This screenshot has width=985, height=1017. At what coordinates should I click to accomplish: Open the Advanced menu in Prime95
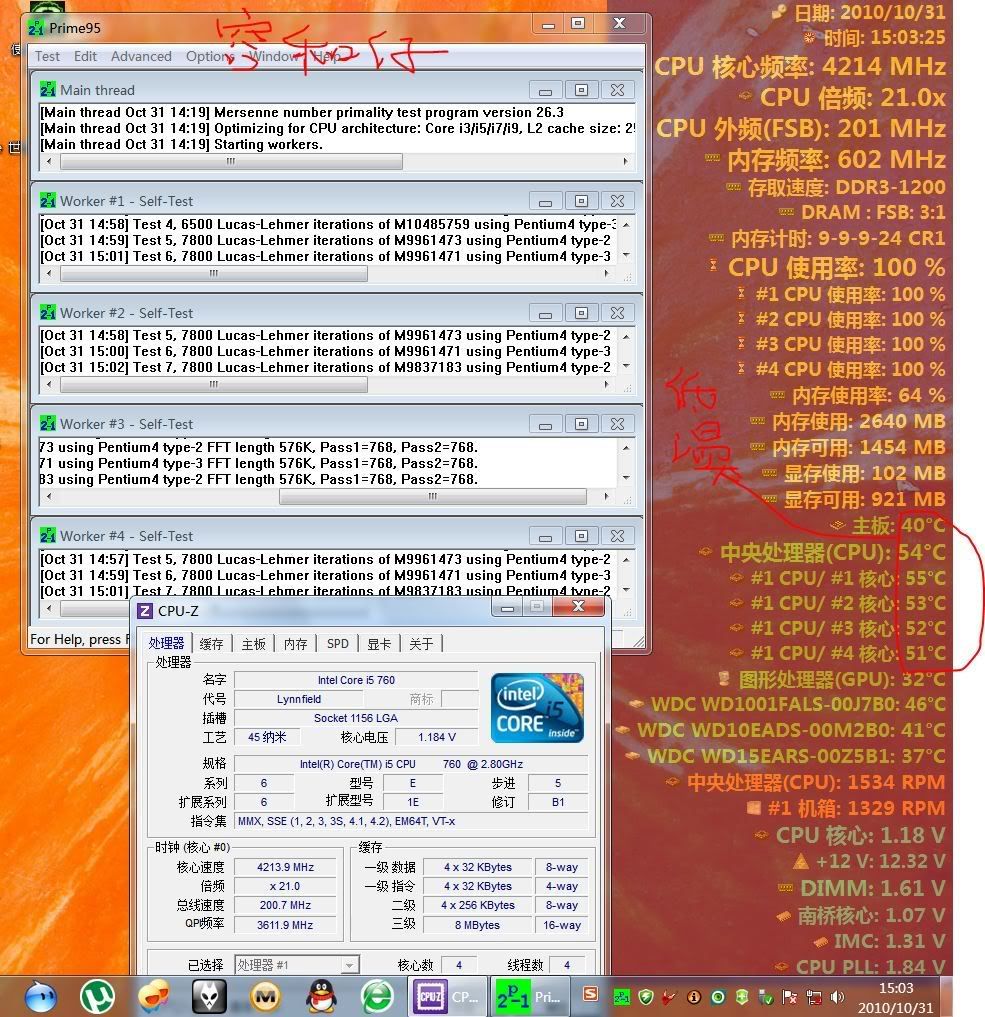pyautogui.click(x=141, y=57)
